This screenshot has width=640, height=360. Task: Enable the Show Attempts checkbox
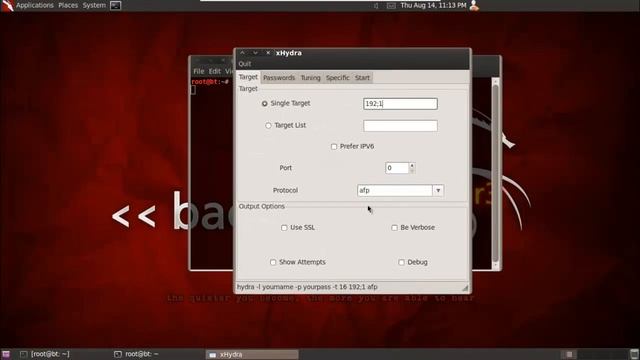coord(273,262)
